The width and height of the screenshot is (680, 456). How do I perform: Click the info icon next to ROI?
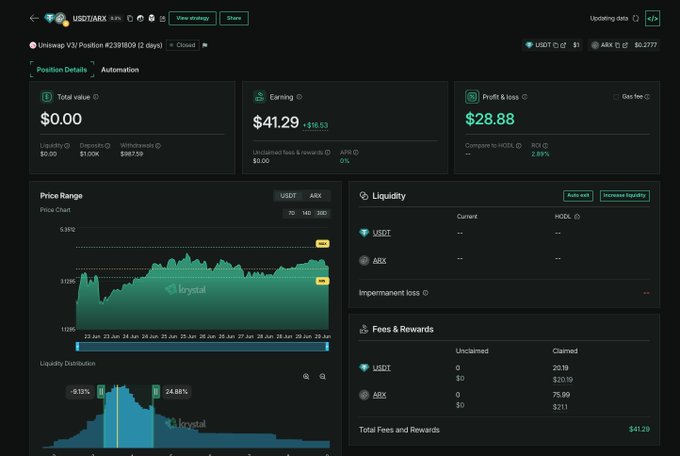pos(545,146)
